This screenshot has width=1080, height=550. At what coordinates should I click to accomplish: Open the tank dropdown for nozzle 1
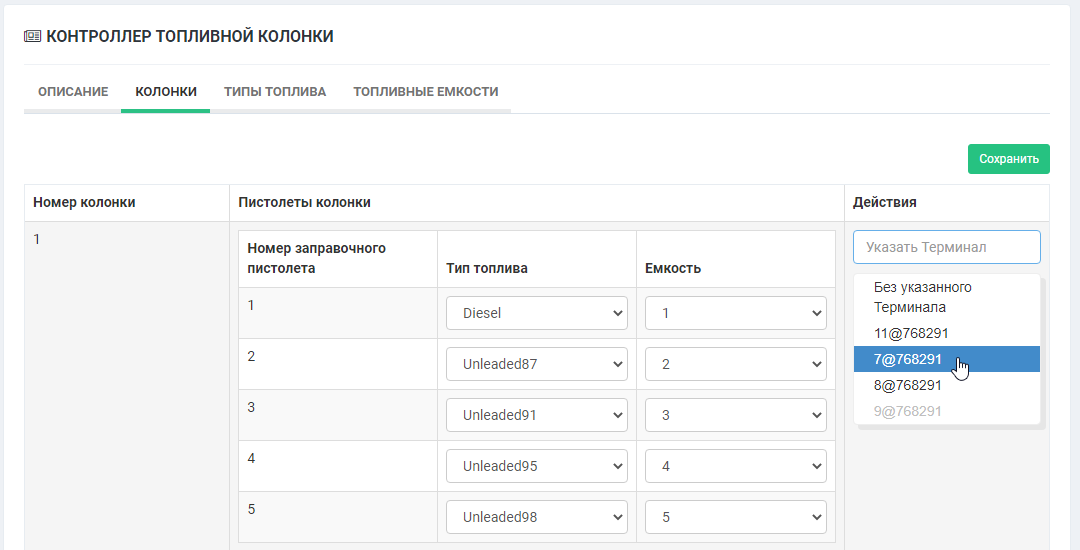[x=736, y=313]
